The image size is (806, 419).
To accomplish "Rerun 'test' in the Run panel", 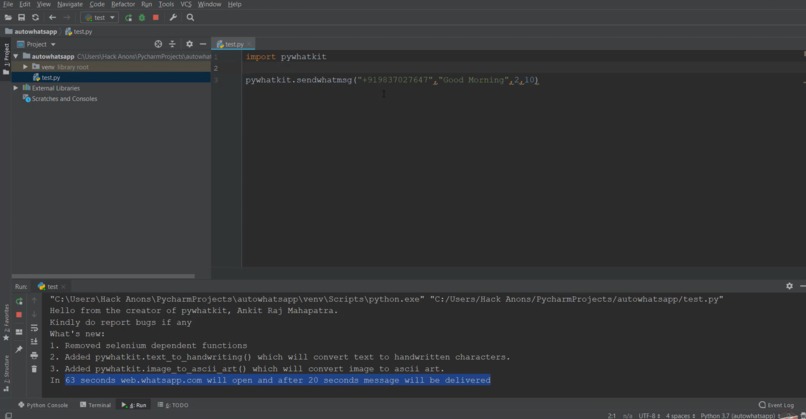I will [x=19, y=301].
